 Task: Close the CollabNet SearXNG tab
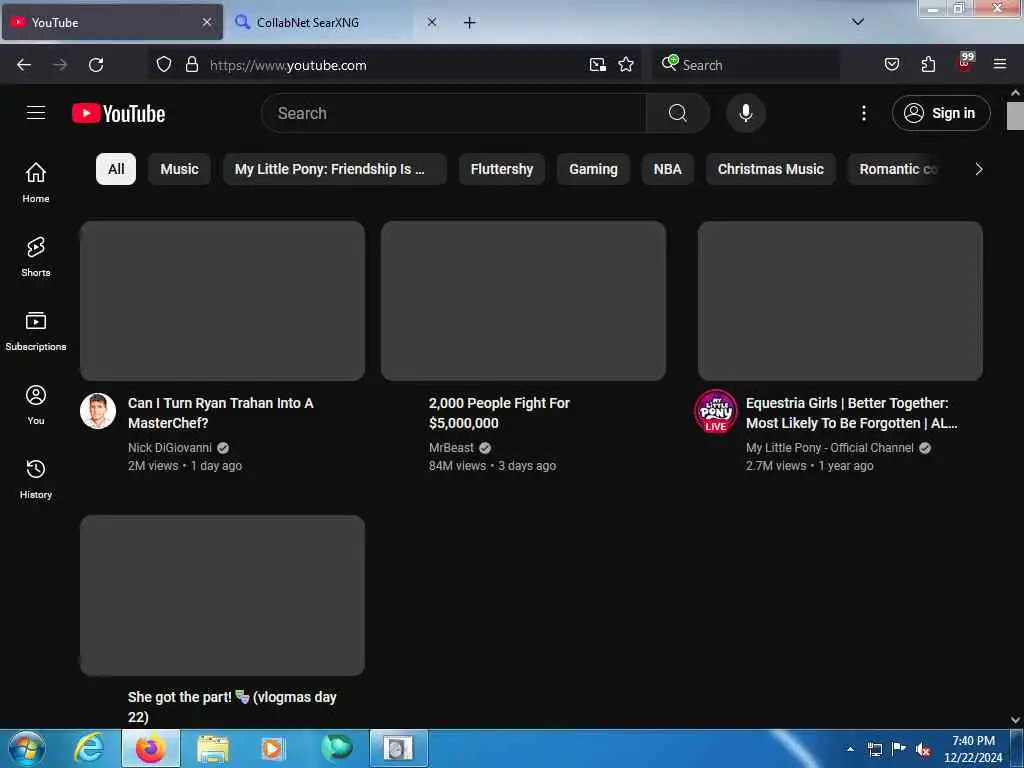432,22
